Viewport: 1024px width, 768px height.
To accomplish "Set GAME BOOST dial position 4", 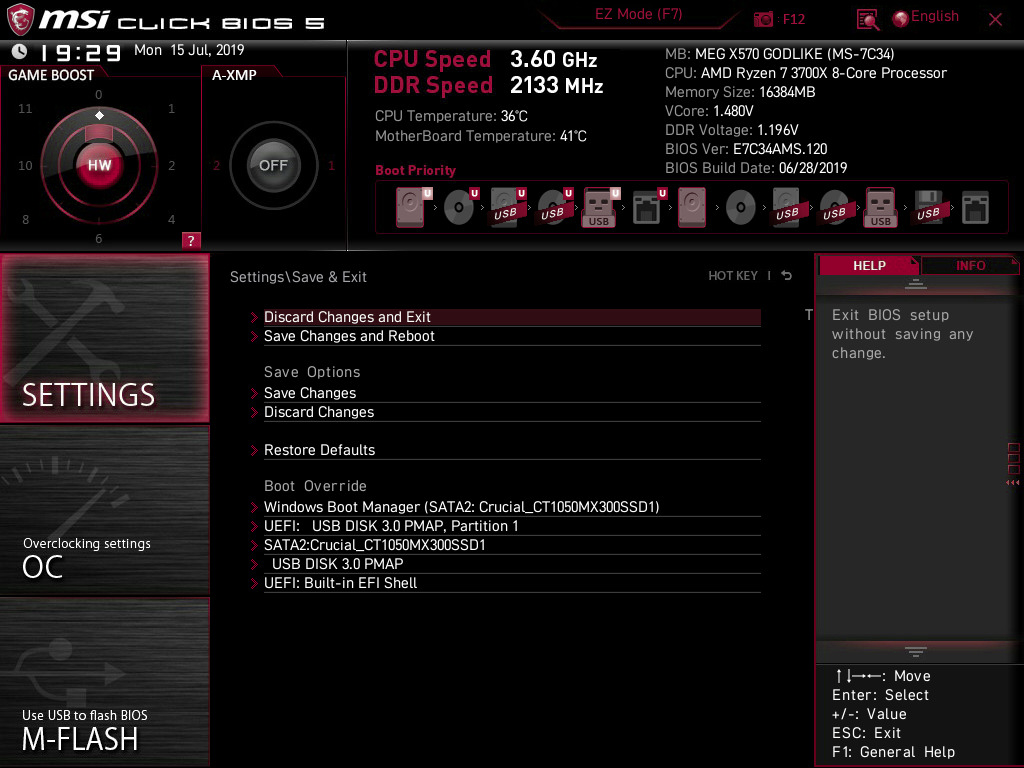I will tap(171, 219).
